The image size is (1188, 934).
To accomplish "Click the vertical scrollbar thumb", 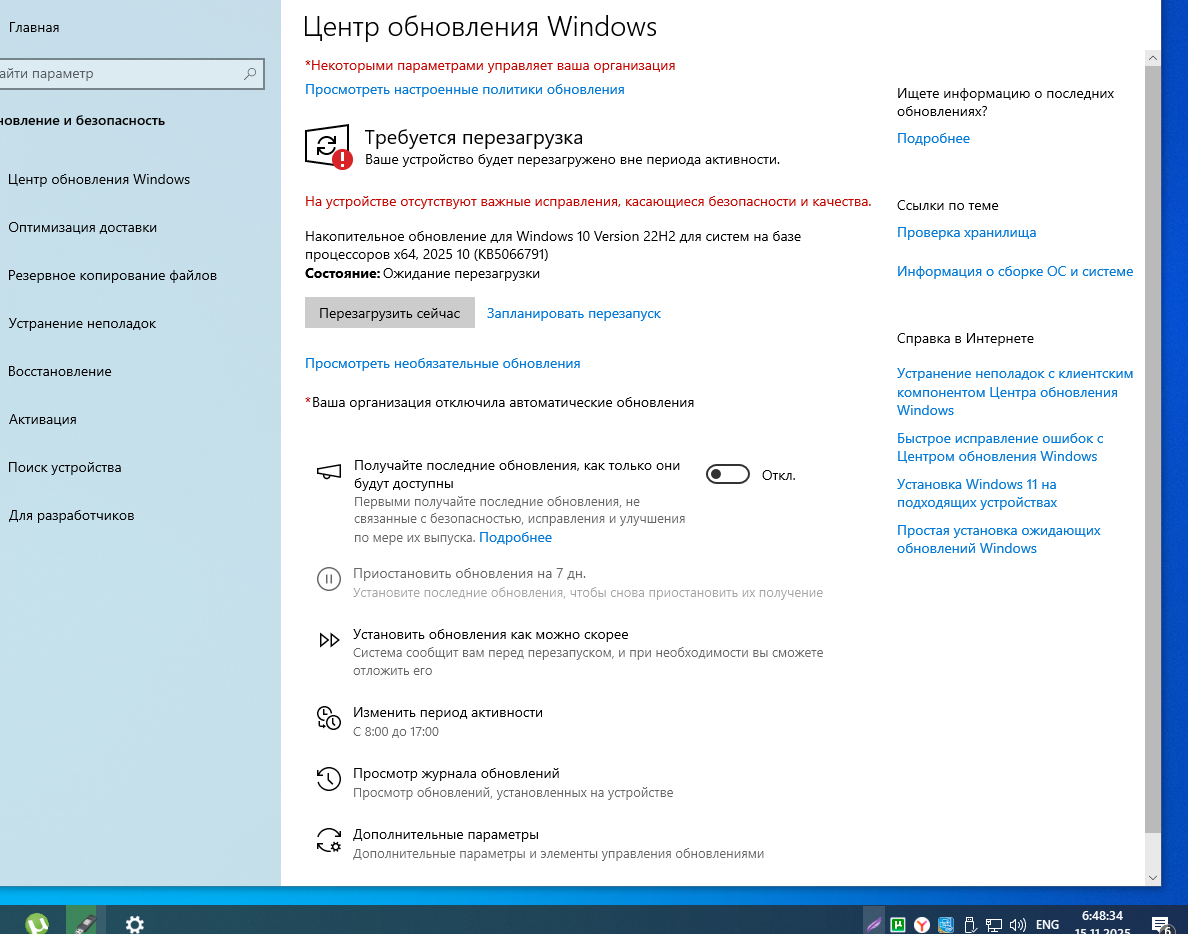I will tap(1152, 449).
